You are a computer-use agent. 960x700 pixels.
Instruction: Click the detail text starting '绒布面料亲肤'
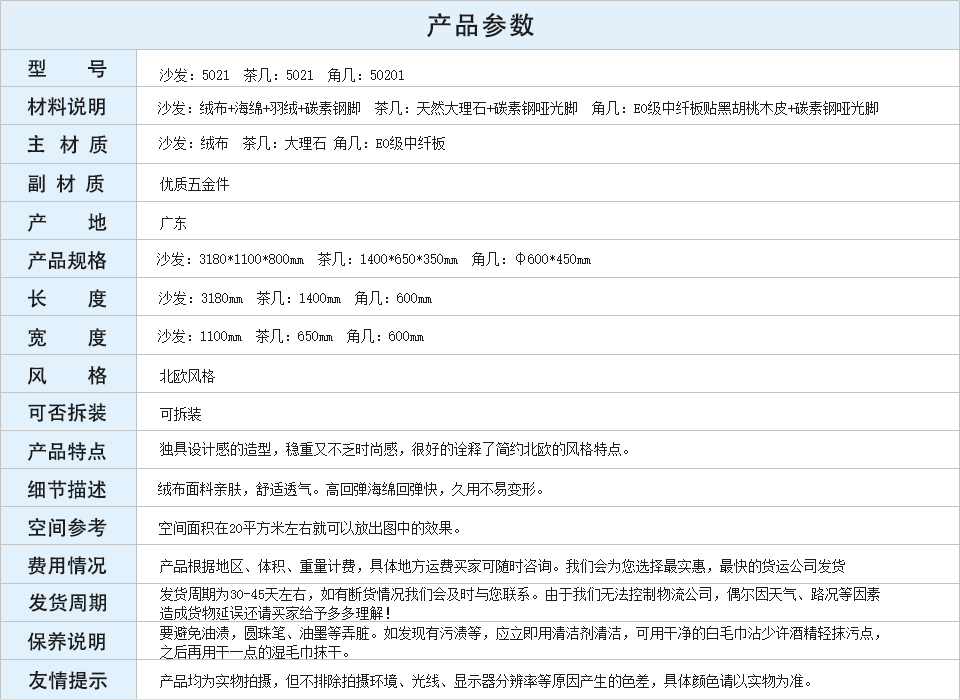click(351, 489)
